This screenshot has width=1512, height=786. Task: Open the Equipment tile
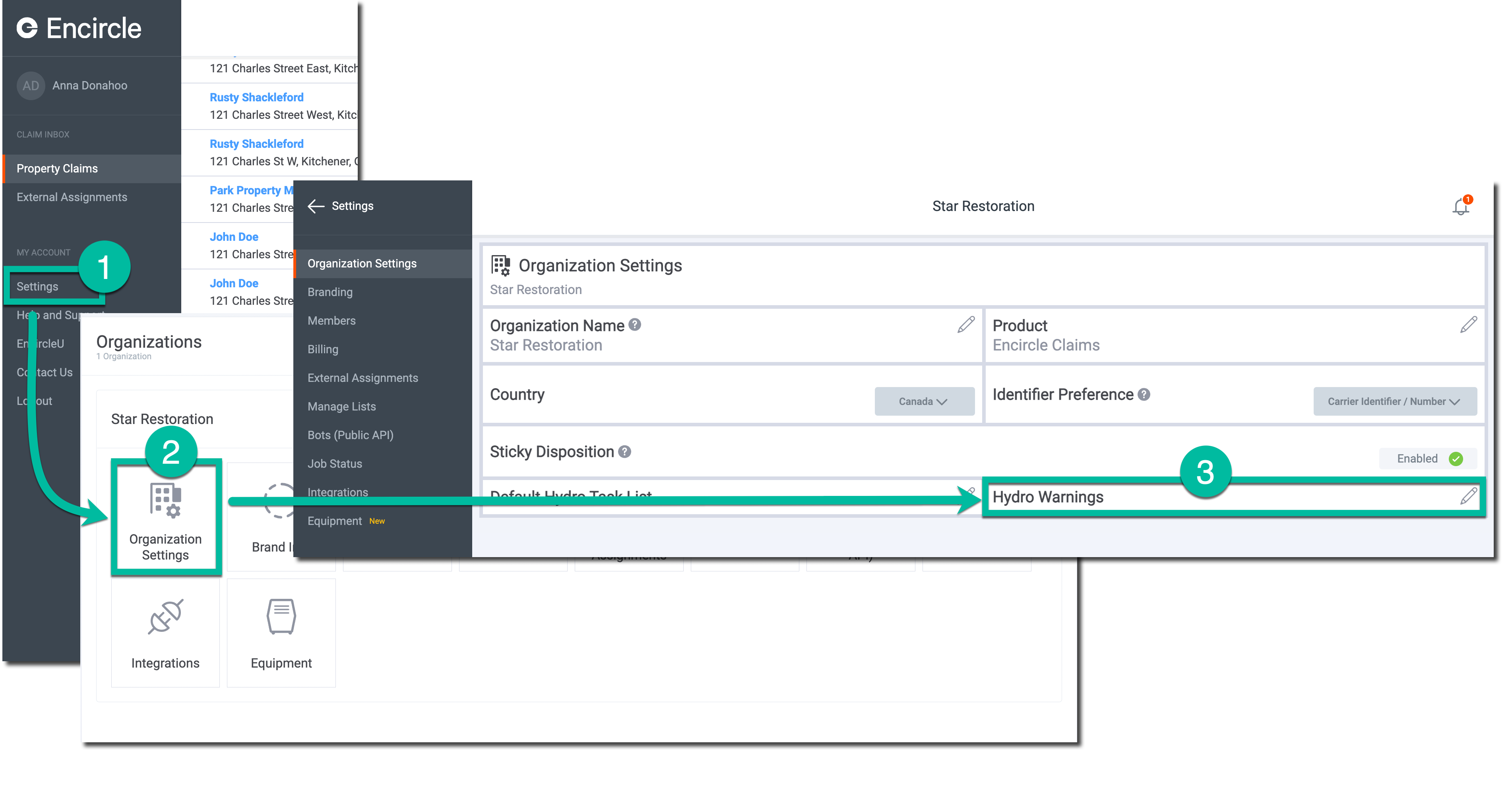[281, 633]
